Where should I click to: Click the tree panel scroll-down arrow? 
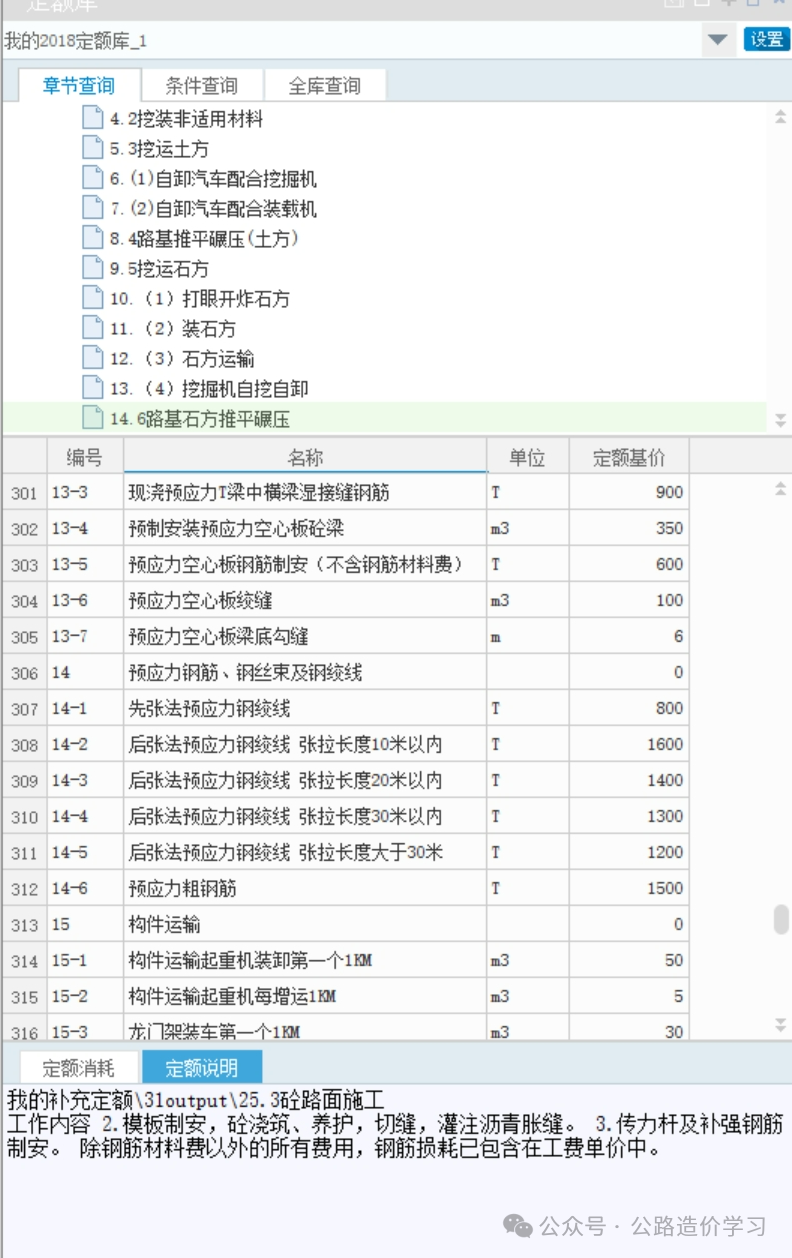780,420
